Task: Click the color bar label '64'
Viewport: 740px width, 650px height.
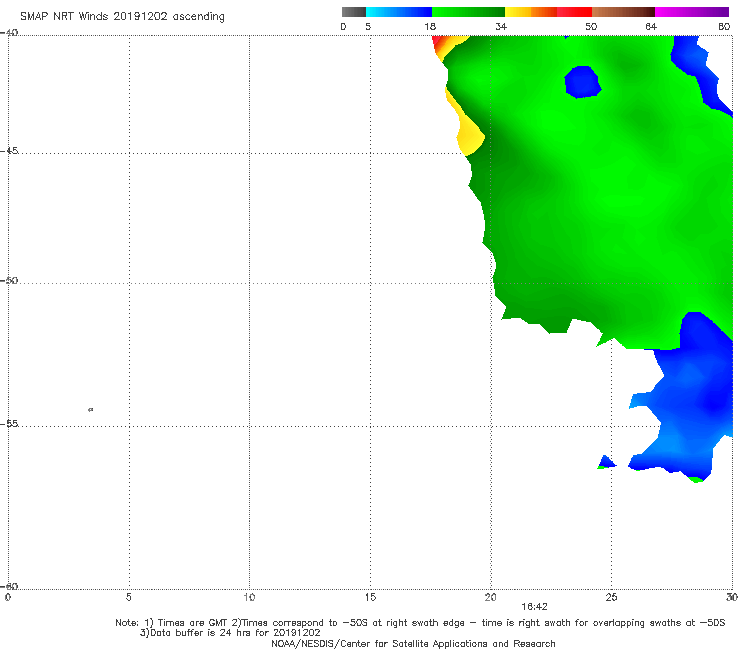Action: coord(651,26)
